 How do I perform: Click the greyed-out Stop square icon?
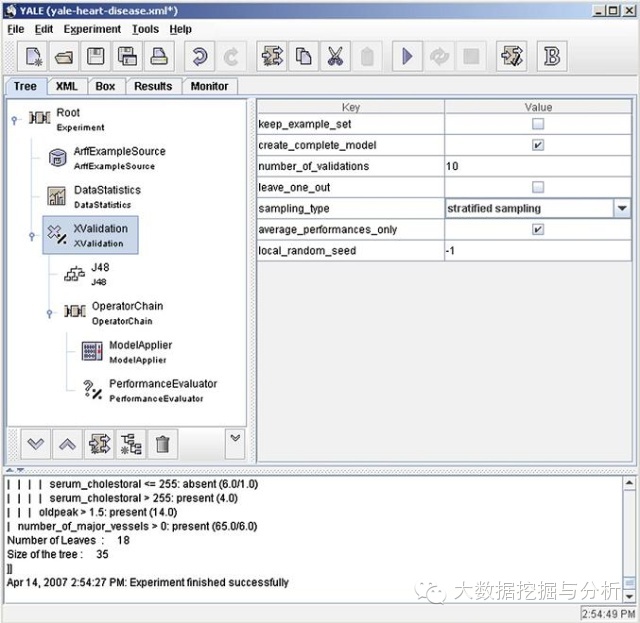tap(471, 56)
